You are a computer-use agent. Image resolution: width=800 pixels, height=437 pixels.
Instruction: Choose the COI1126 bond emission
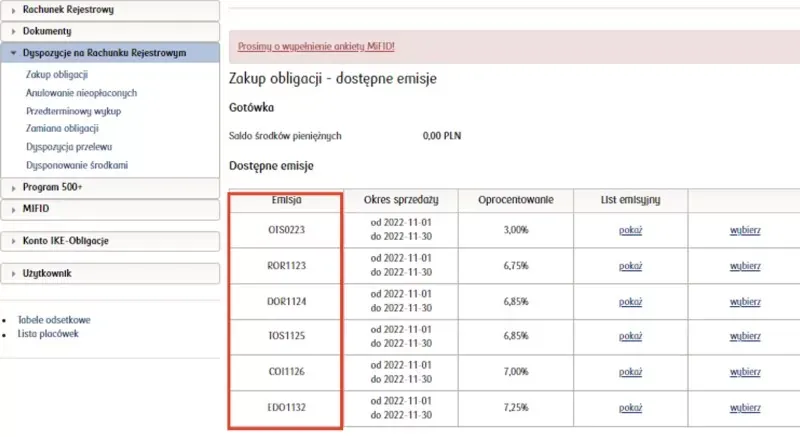pyautogui.click(x=746, y=372)
